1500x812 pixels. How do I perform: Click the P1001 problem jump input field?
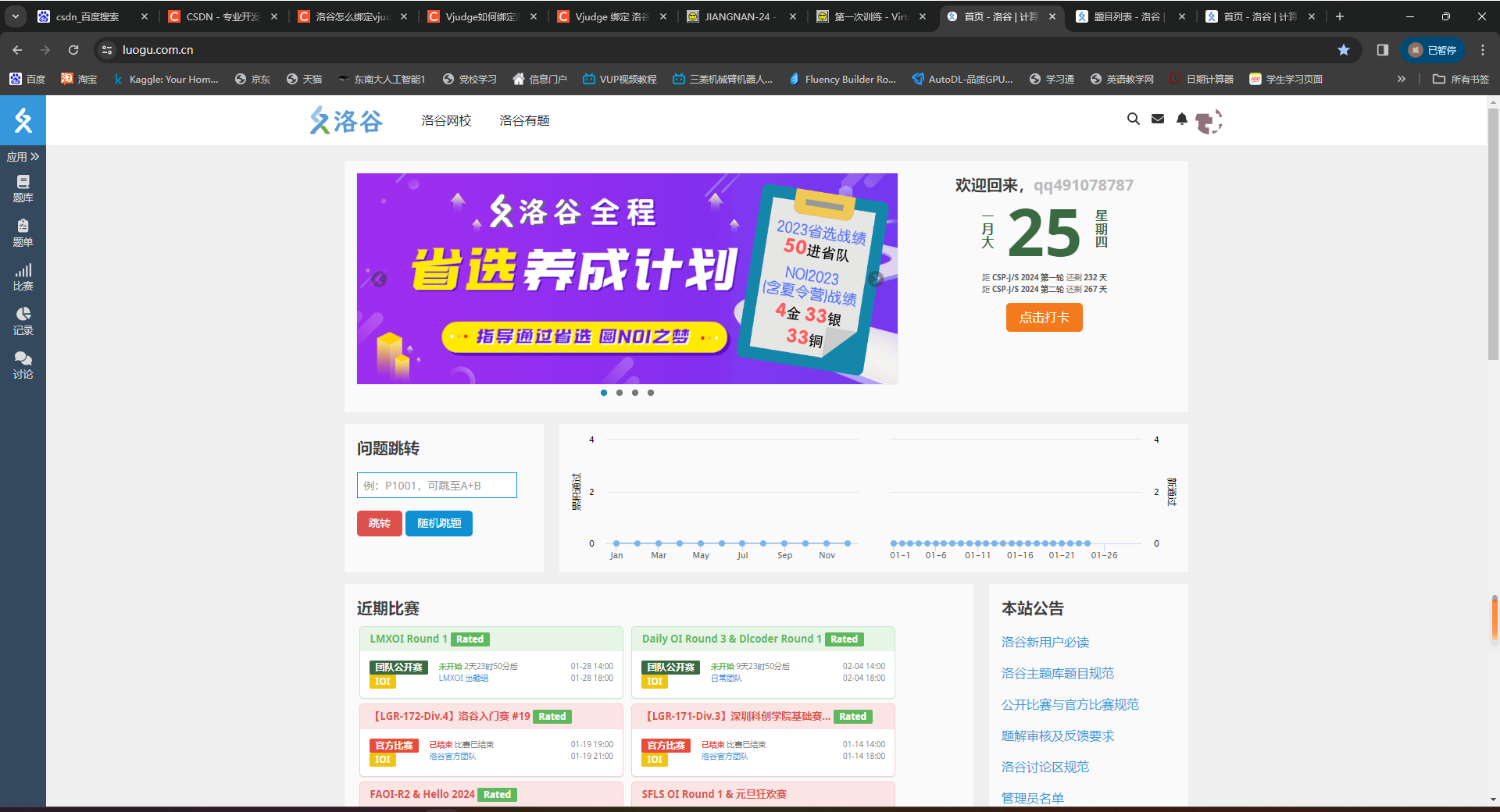point(437,485)
